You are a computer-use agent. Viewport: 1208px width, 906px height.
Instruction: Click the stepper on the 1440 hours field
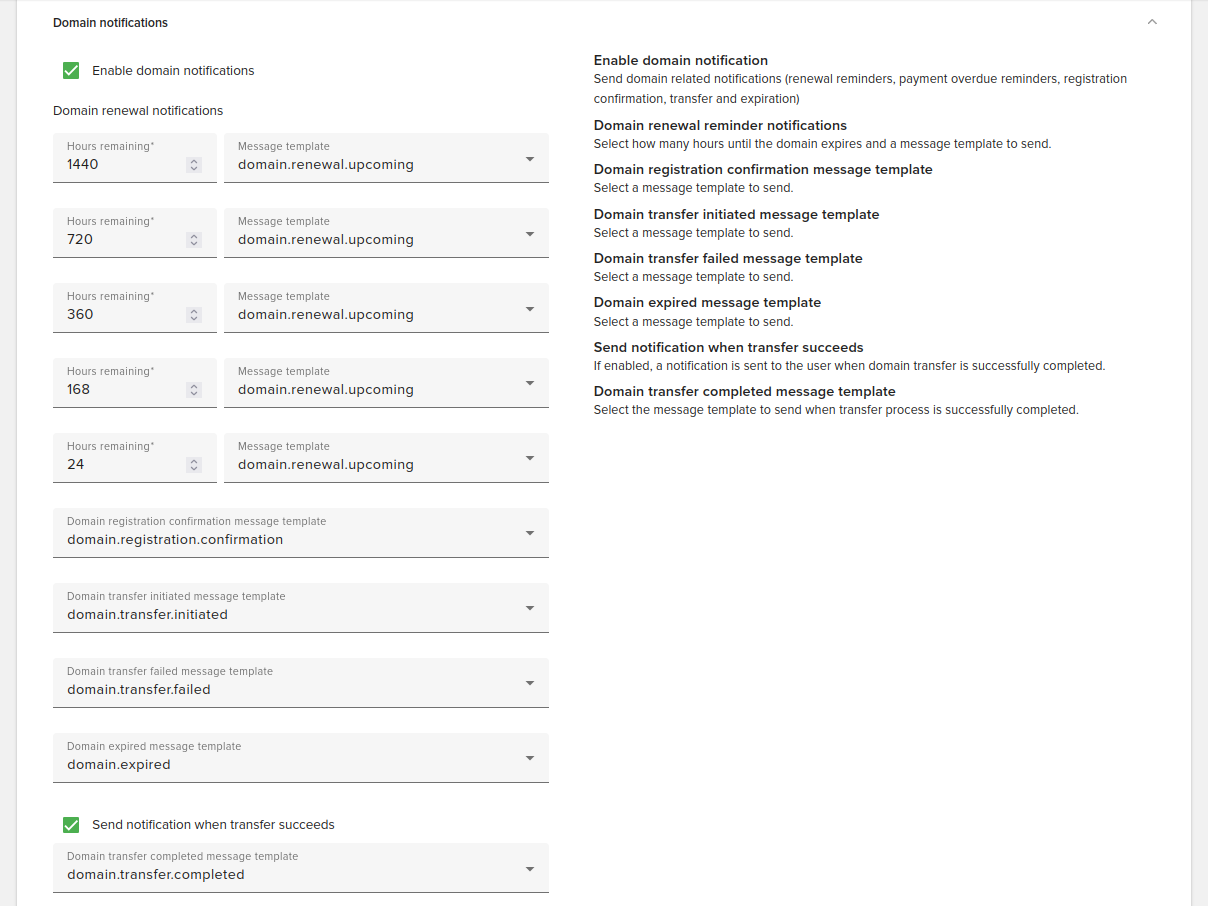(194, 165)
